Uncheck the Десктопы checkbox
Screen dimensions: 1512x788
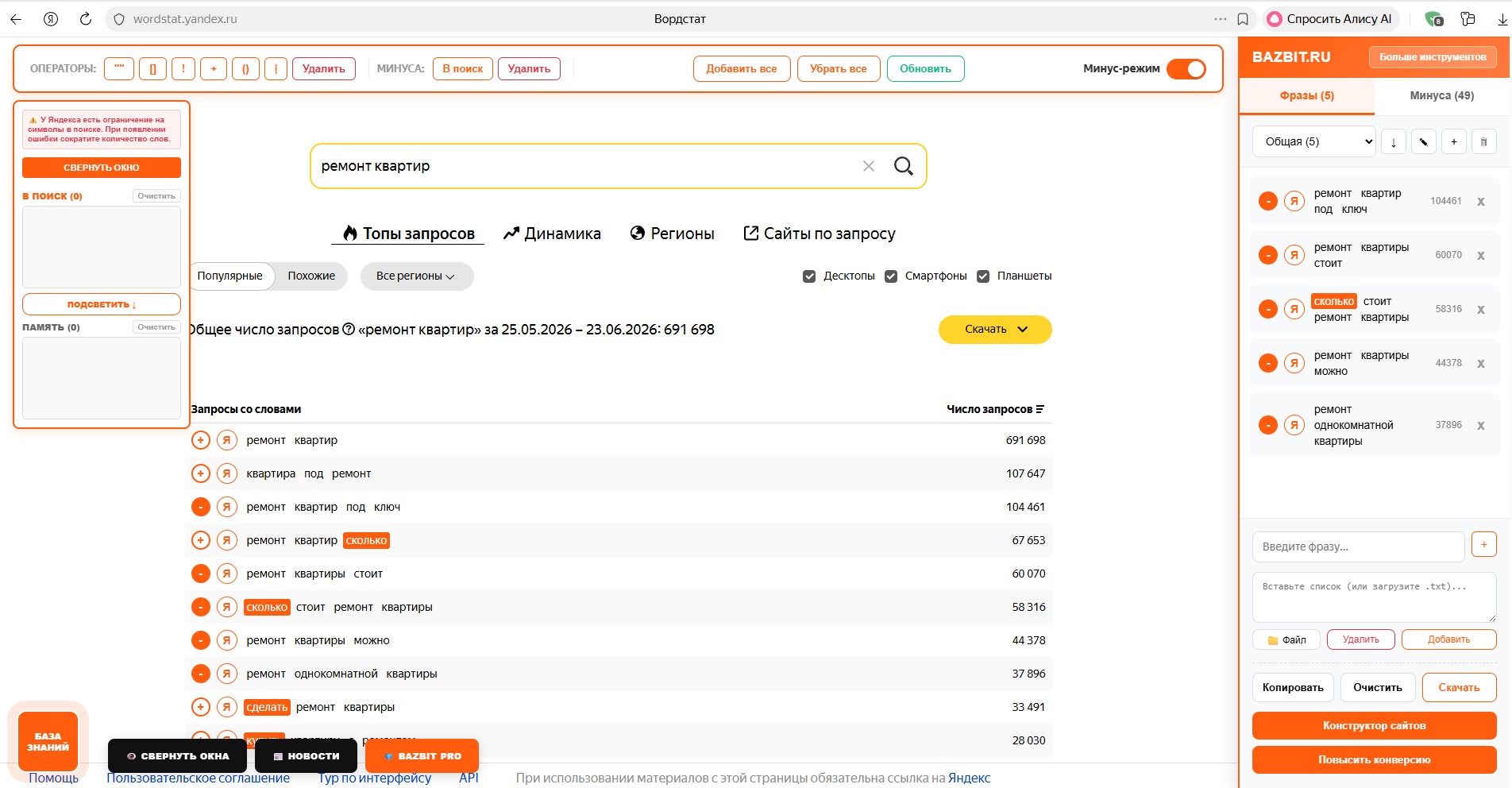809,276
